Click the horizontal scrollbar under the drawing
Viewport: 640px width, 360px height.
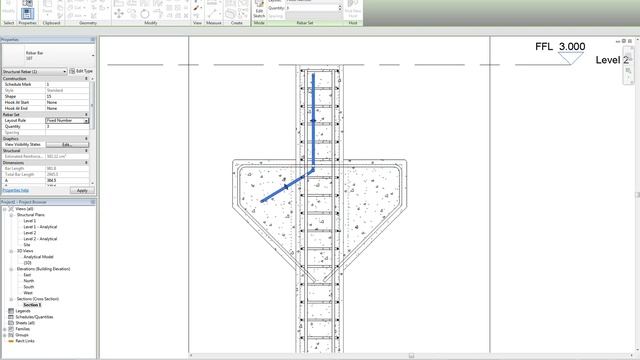tap(411, 356)
